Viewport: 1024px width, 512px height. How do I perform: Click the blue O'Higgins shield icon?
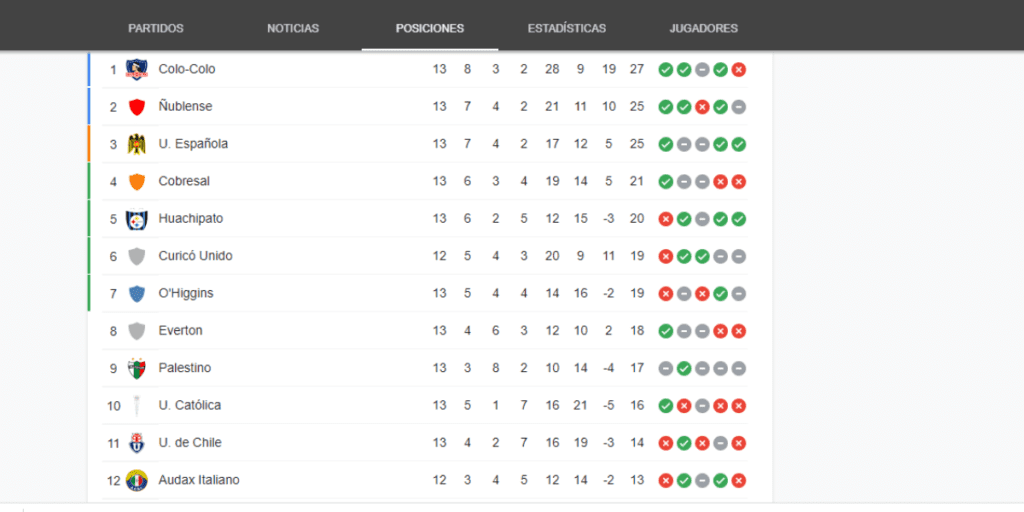point(136,294)
